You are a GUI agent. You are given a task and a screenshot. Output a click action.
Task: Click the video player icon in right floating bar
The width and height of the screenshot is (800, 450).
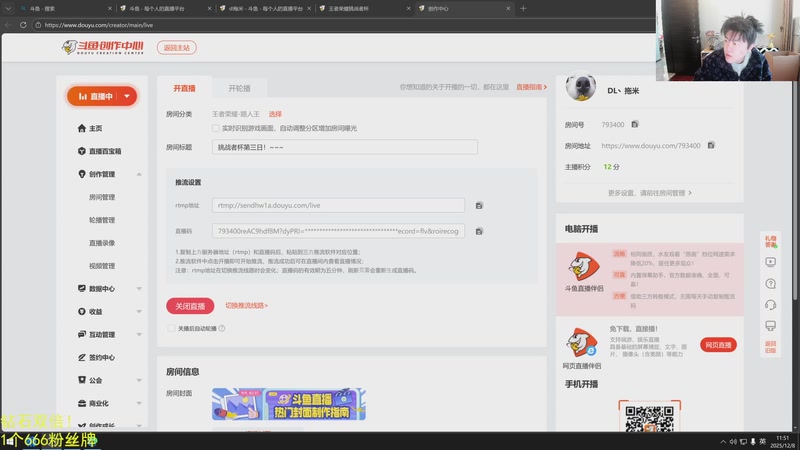pyautogui.click(x=770, y=262)
